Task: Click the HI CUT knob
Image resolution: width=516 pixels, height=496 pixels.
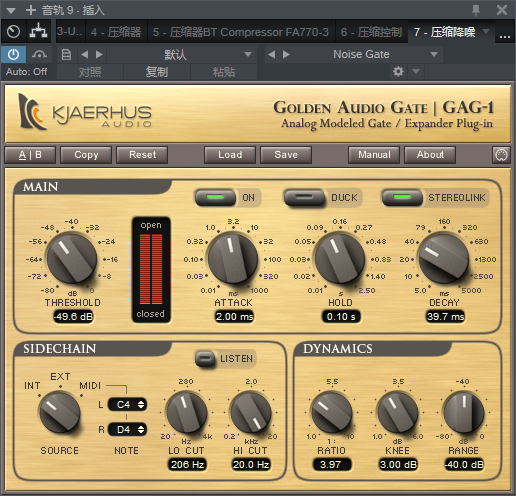Action: point(251,413)
